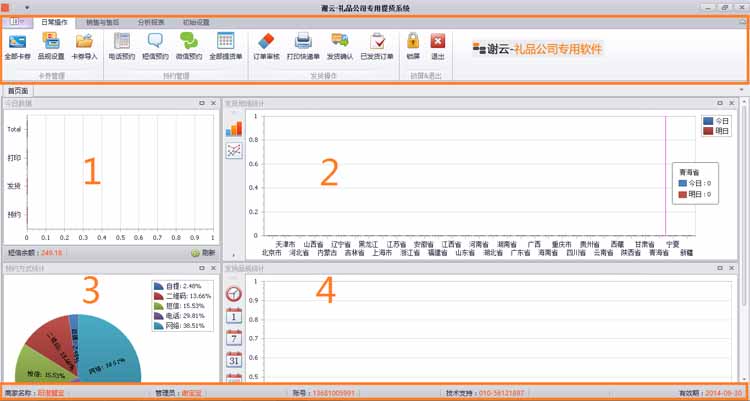Float the Total/打印 bar chart panel
The height and width of the screenshot is (401, 750).
point(201,103)
